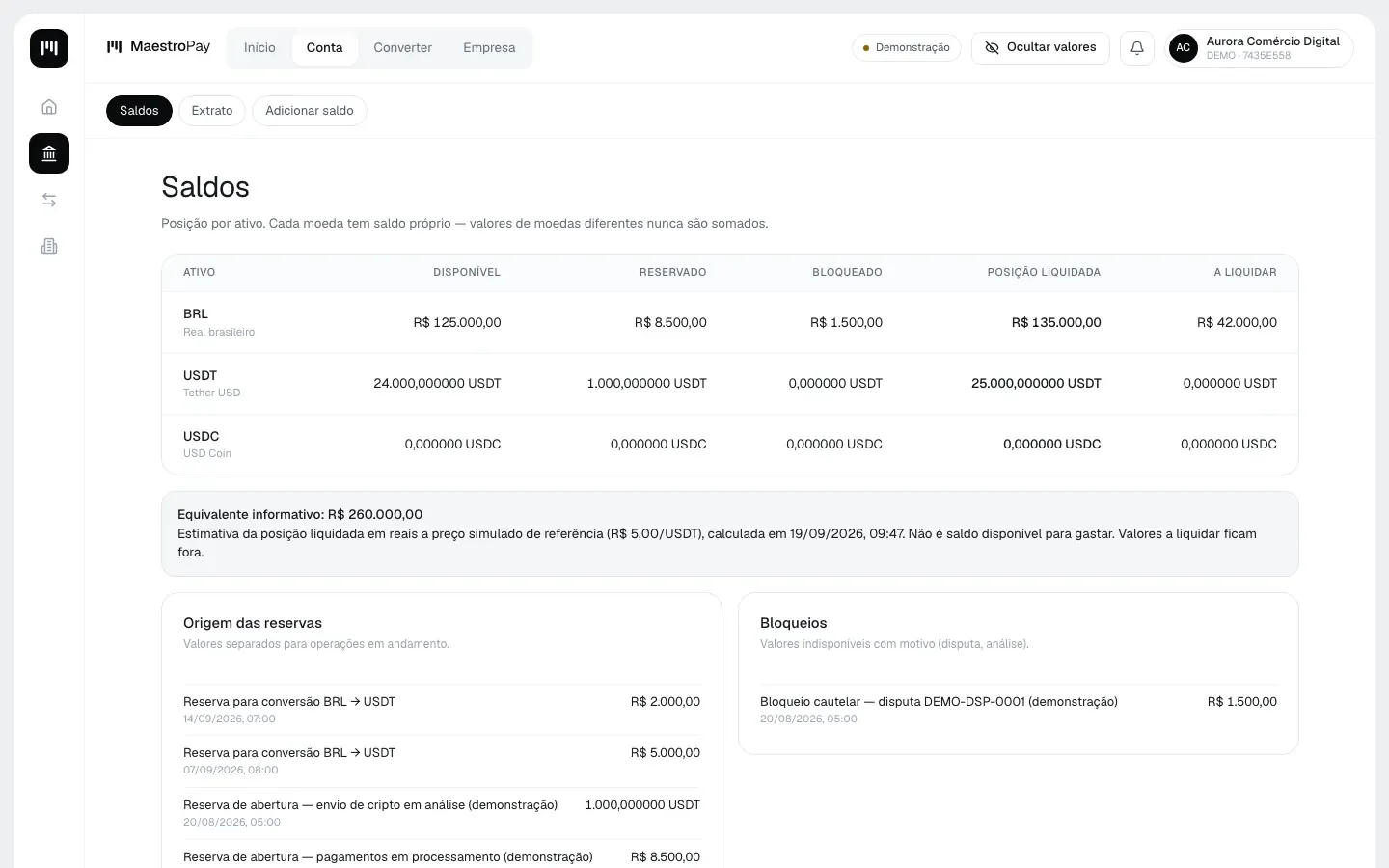
Task: Click the R$ 5.000,00 BRL→USDT reservation amount
Action: [666, 753]
